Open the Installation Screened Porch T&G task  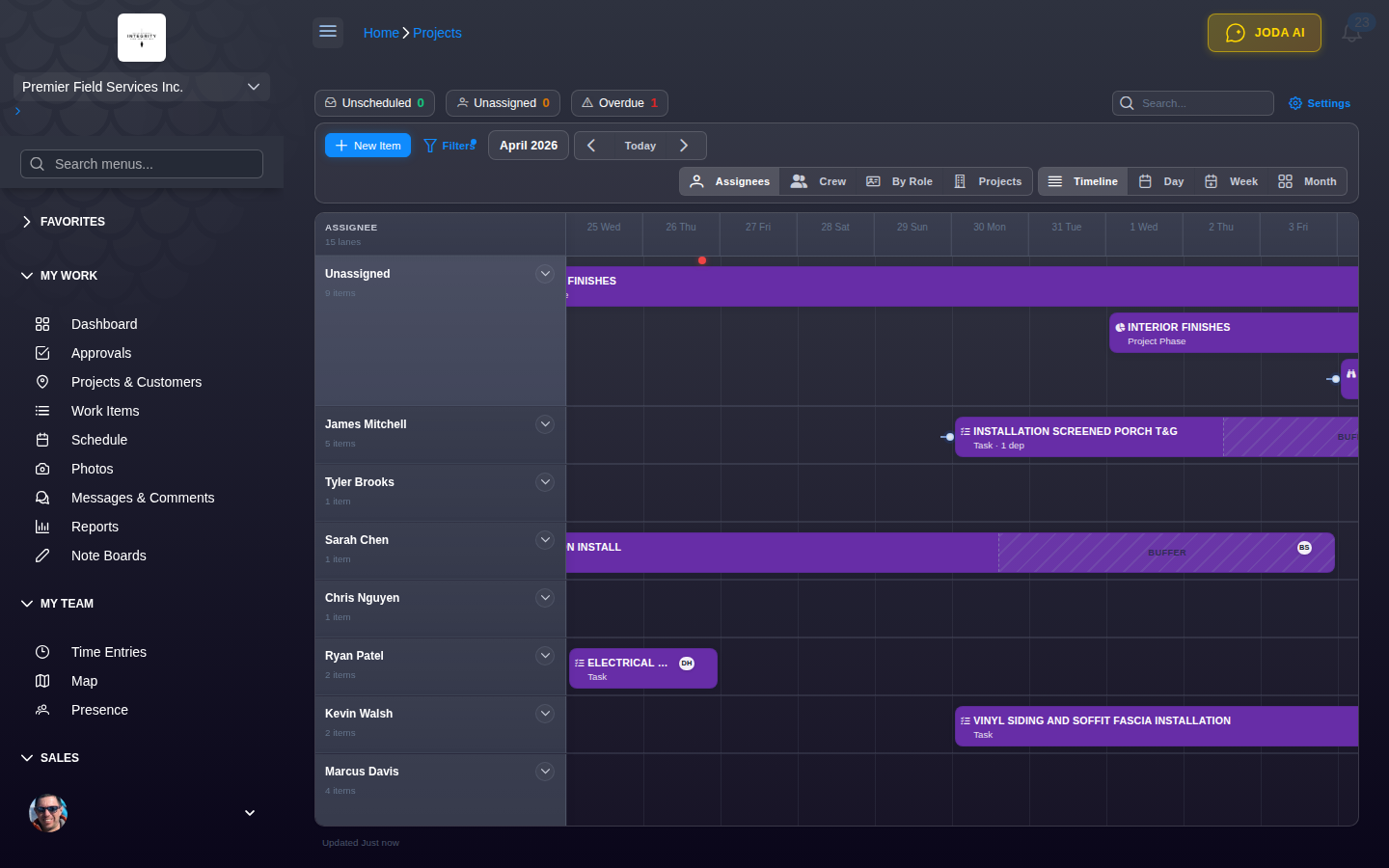click(1157, 437)
